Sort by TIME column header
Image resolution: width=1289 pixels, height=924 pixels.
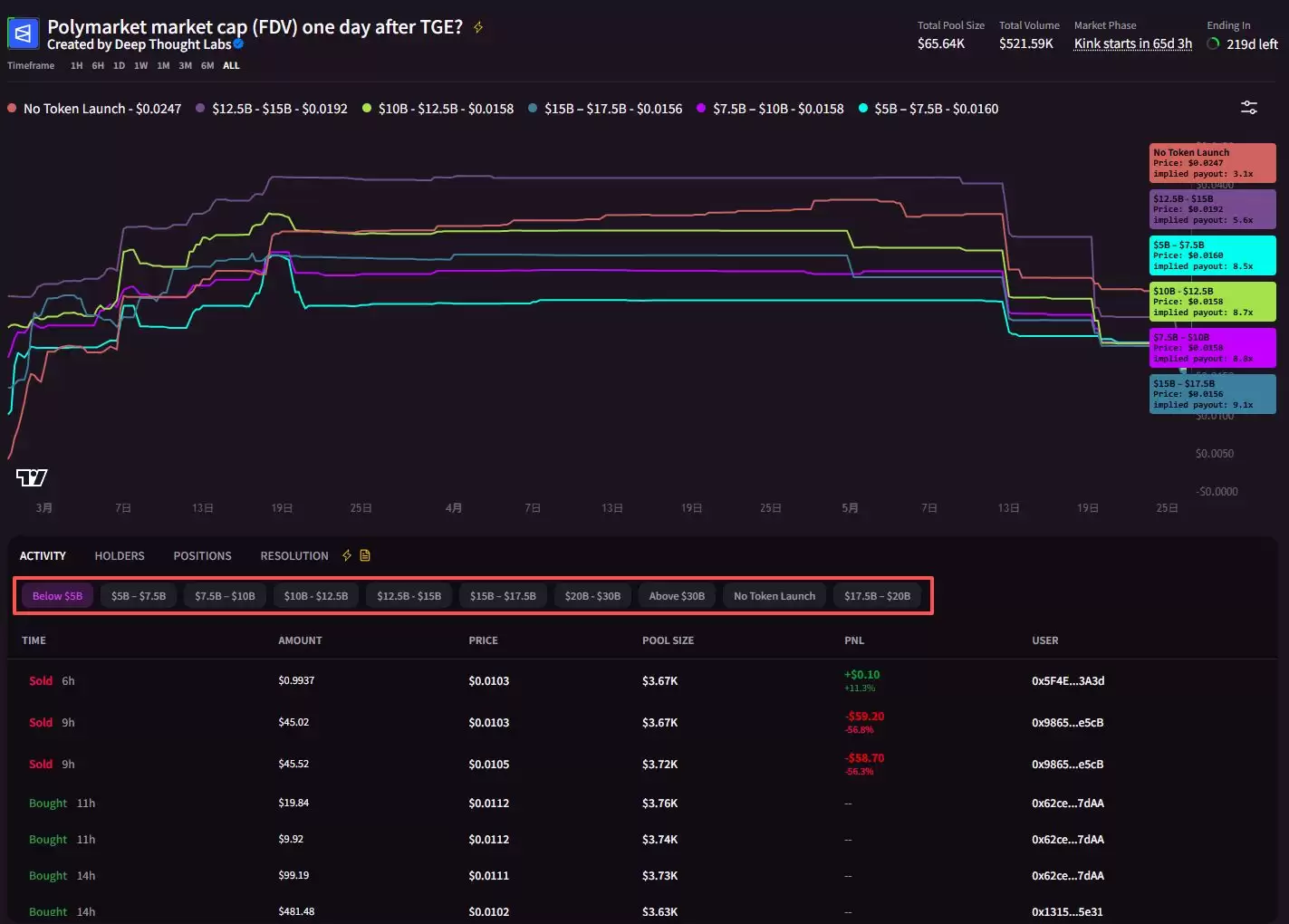click(34, 640)
